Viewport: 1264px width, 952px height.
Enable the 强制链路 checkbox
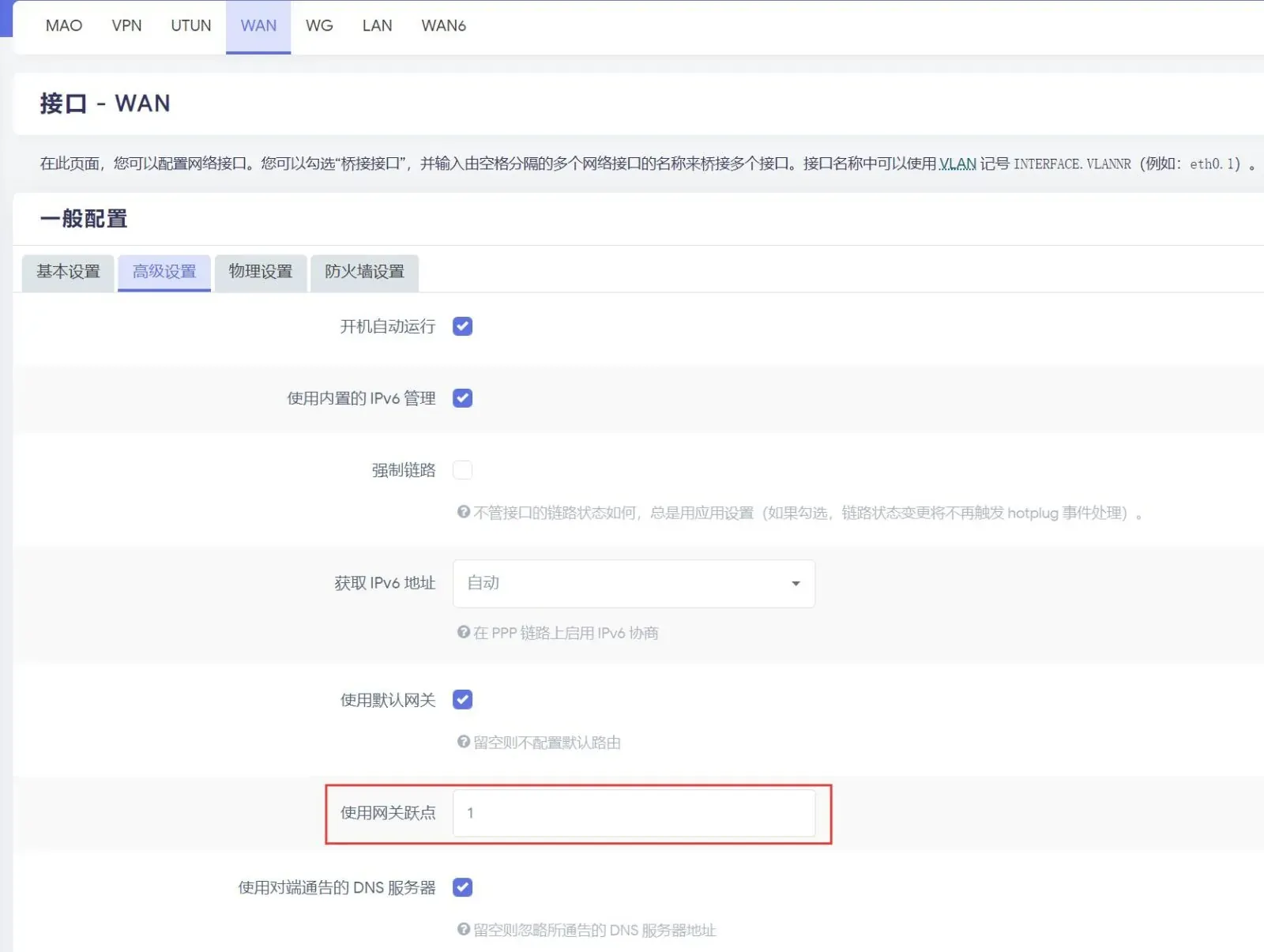pos(463,470)
